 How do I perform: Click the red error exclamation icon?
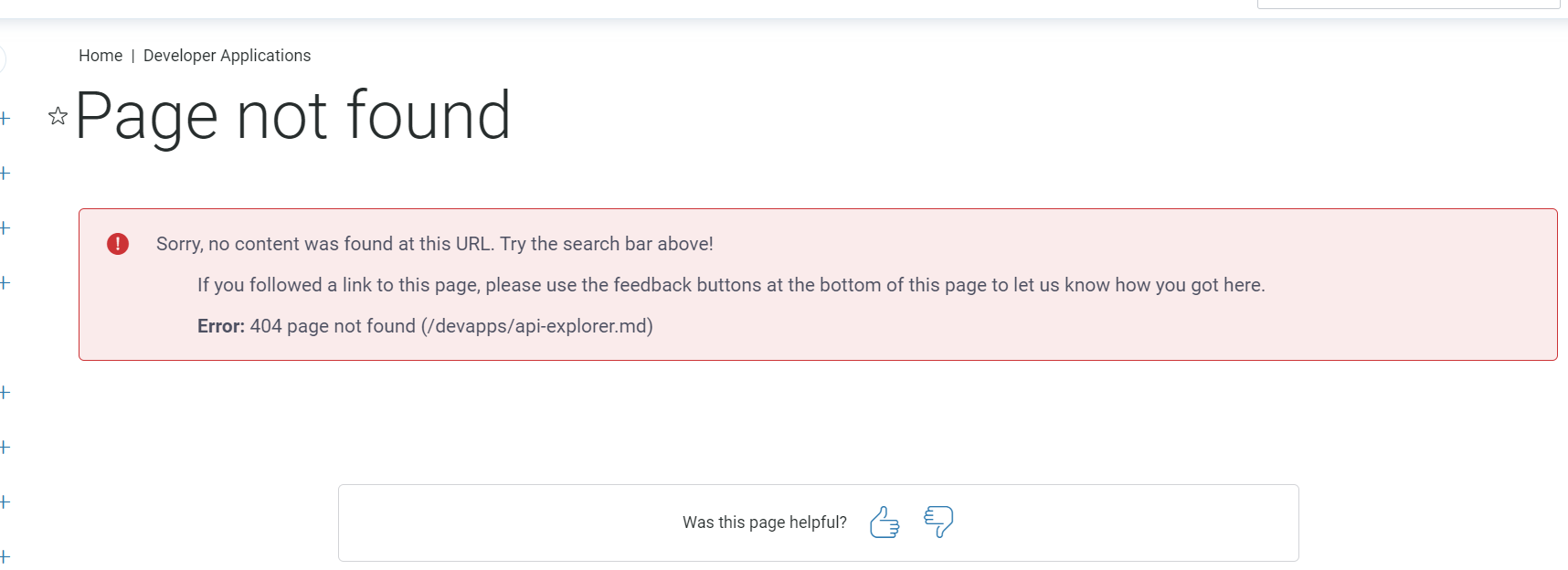click(118, 244)
